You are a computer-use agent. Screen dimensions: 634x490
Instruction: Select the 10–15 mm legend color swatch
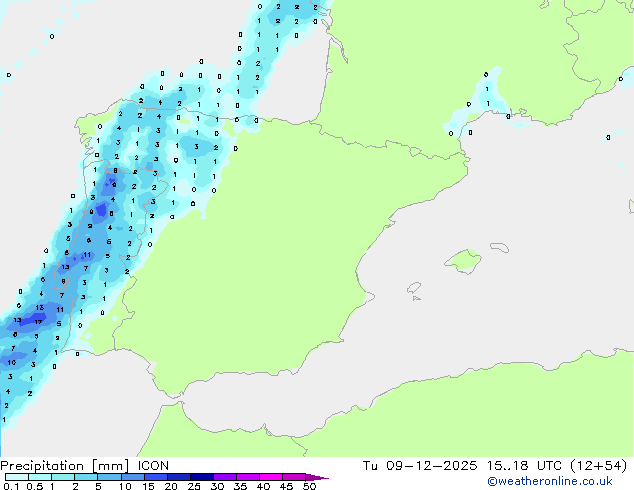(x=132, y=477)
